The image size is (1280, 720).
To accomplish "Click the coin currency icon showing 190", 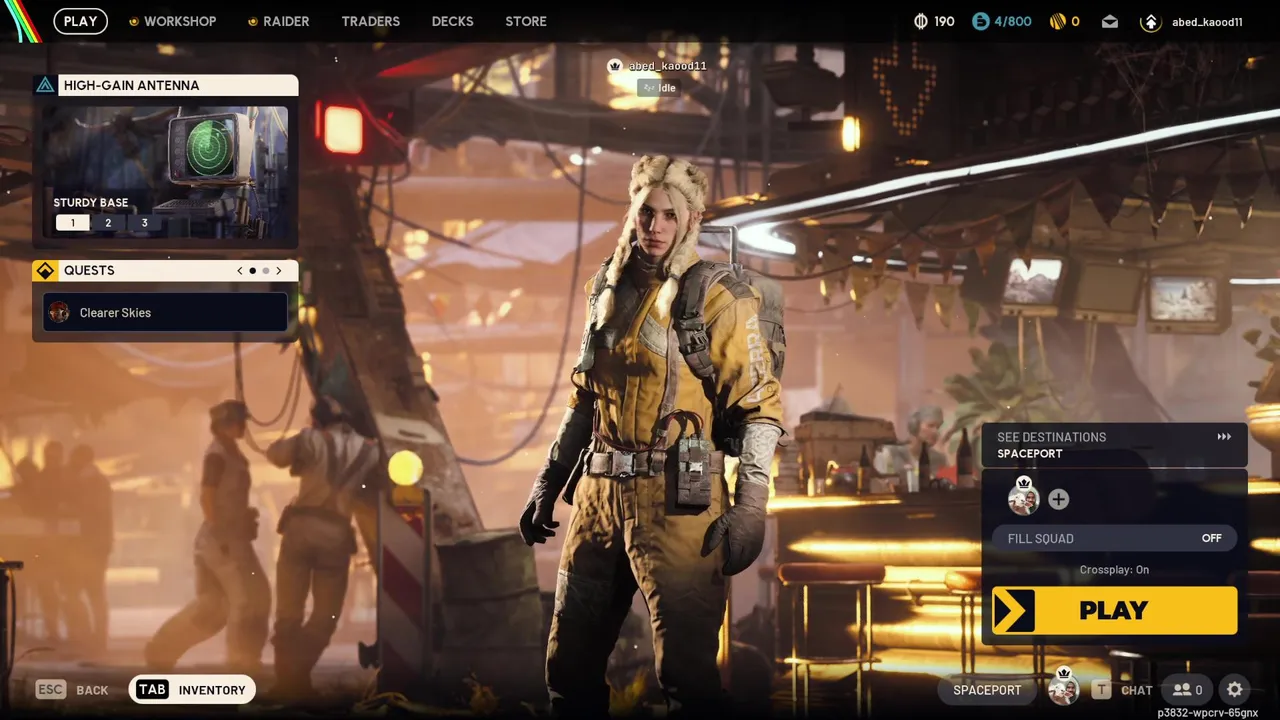I will click(921, 21).
